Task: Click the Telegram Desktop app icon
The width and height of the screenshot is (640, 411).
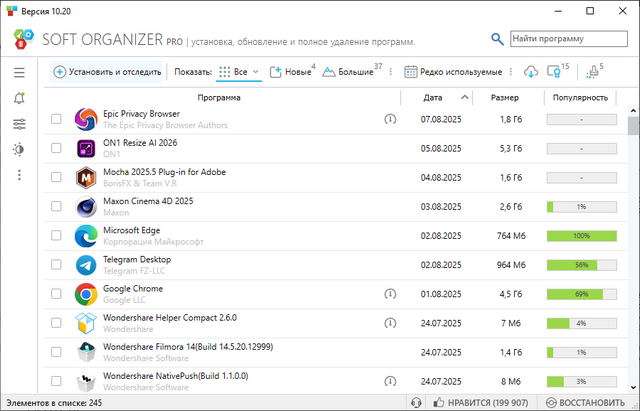Action: [86, 265]
